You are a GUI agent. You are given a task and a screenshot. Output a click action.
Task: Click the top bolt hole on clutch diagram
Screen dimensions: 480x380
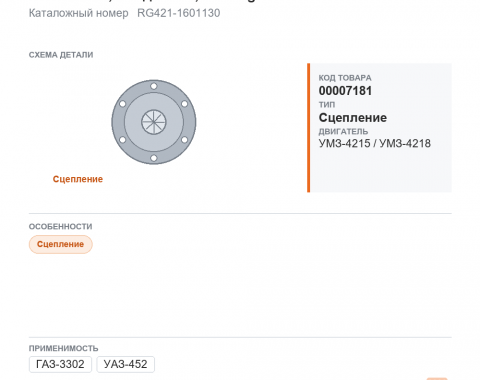[x=154, y=86]
